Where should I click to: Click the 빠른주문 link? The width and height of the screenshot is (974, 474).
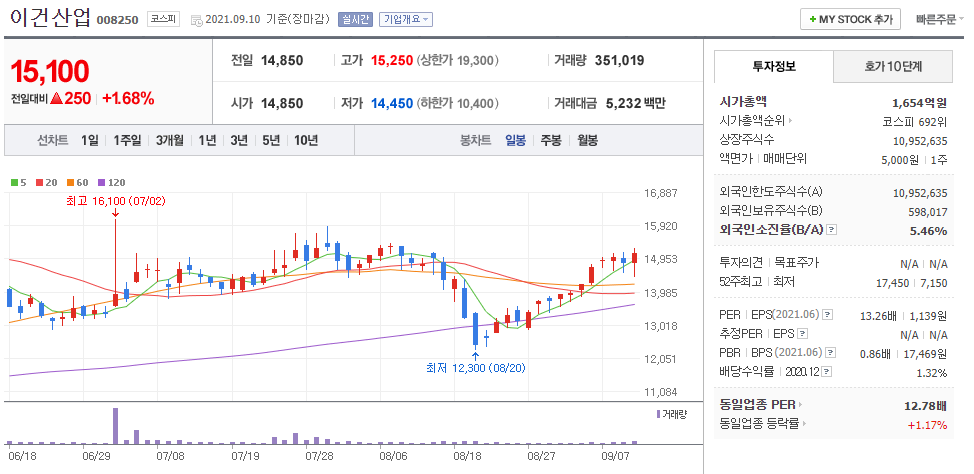(x=940, y=19)
